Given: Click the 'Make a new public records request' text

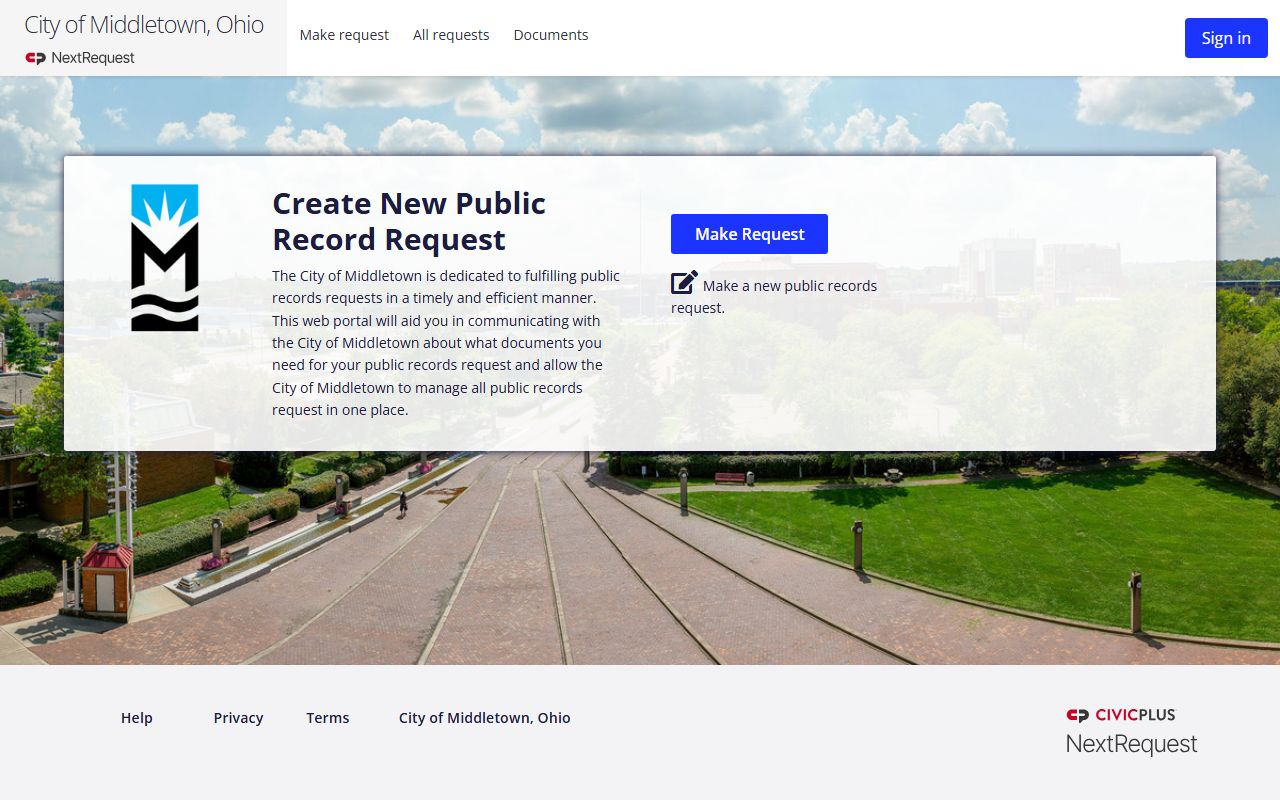Looking at the screenshot, I should [x=774, y=296].
